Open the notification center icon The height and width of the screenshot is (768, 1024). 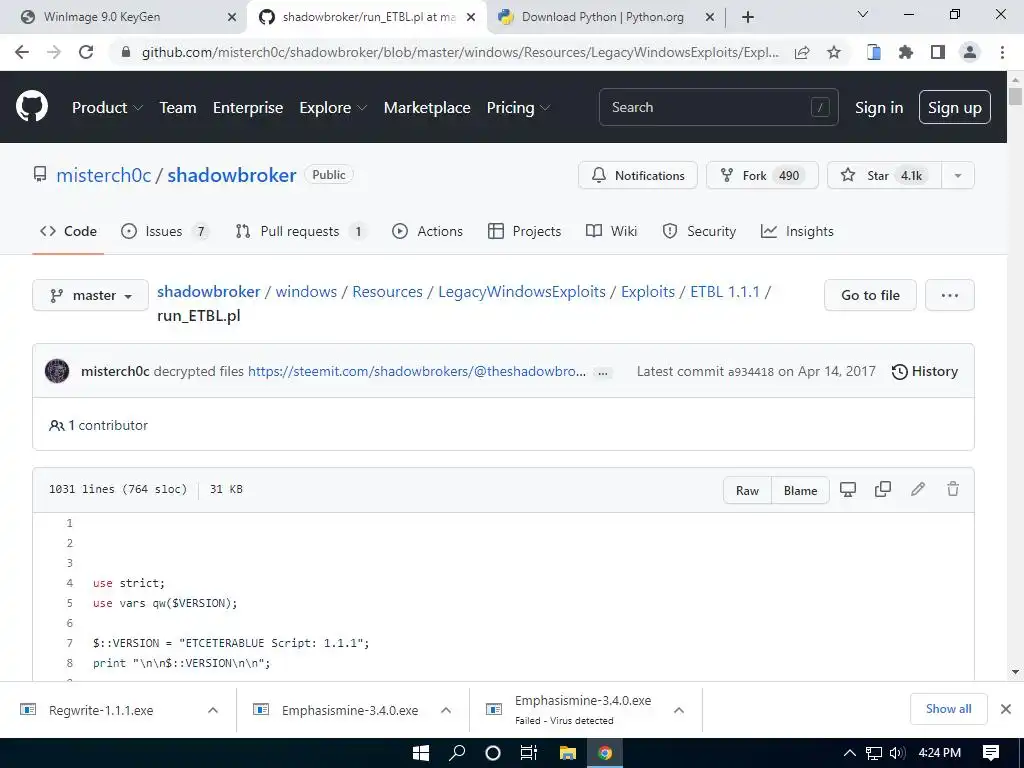click(x=991, y=753)
